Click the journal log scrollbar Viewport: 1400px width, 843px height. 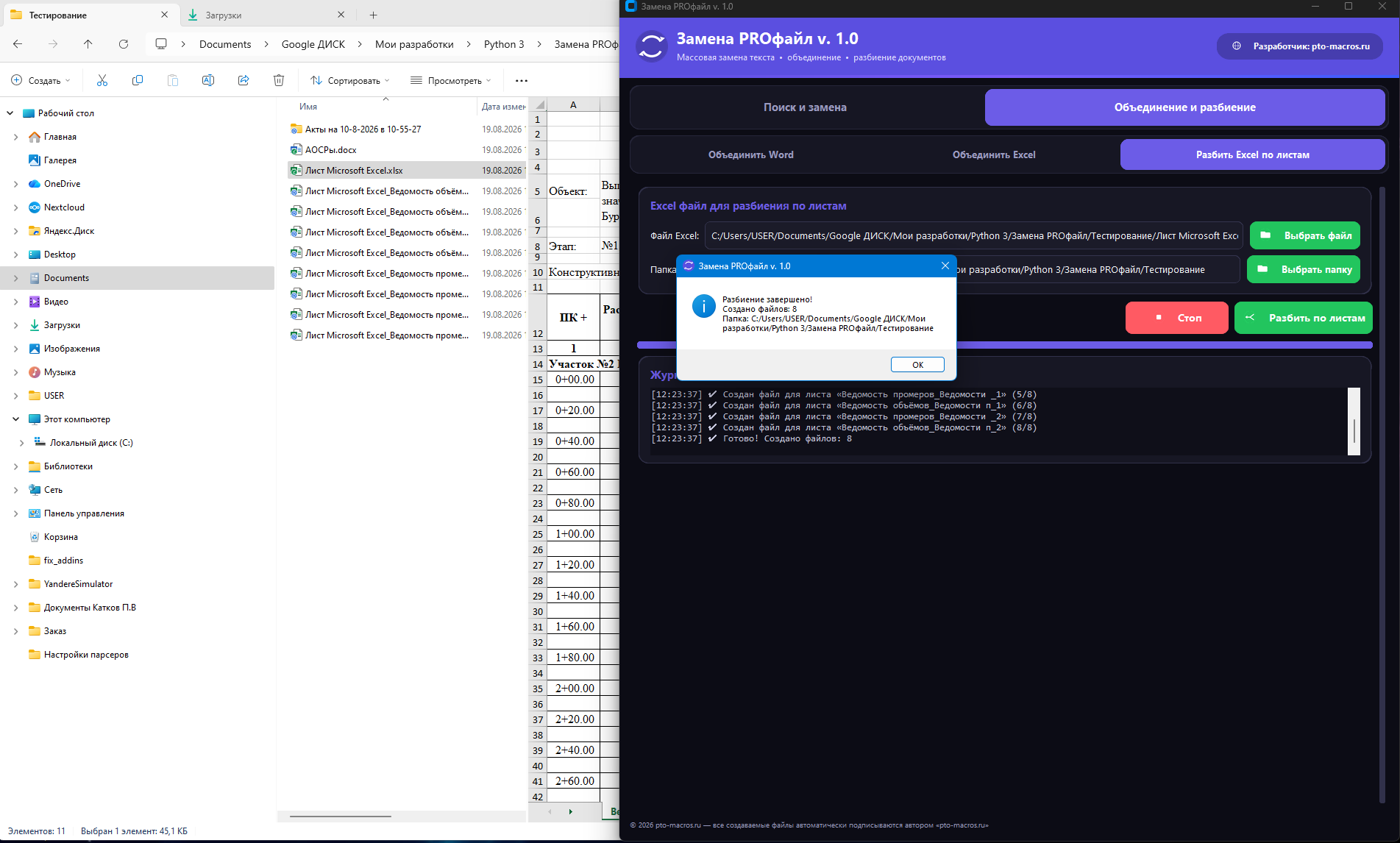tap(1354, 421)
